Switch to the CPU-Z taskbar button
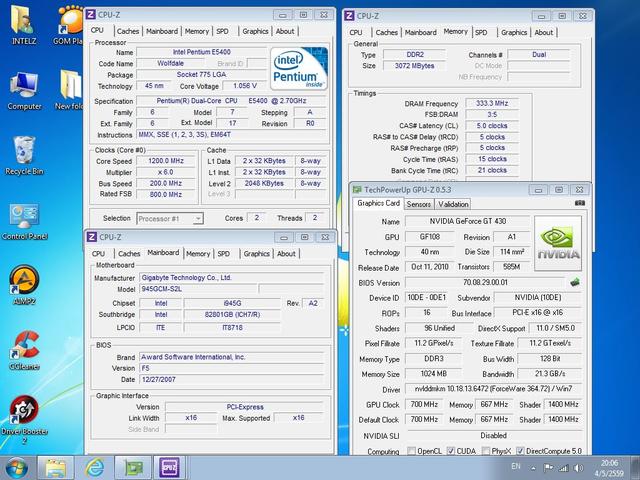640x480 pixels. click(x=171, y=468)
